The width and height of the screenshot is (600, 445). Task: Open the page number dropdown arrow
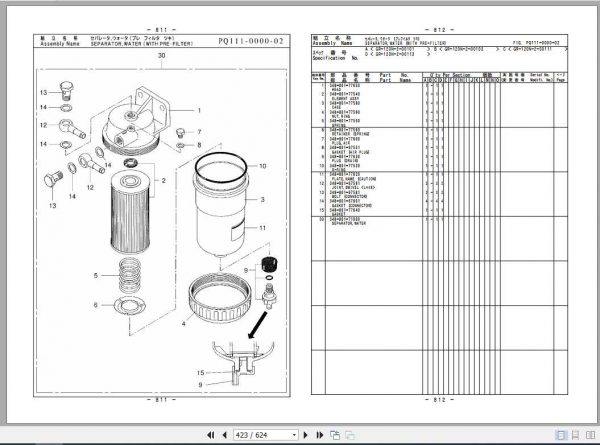tap(294, 435)
